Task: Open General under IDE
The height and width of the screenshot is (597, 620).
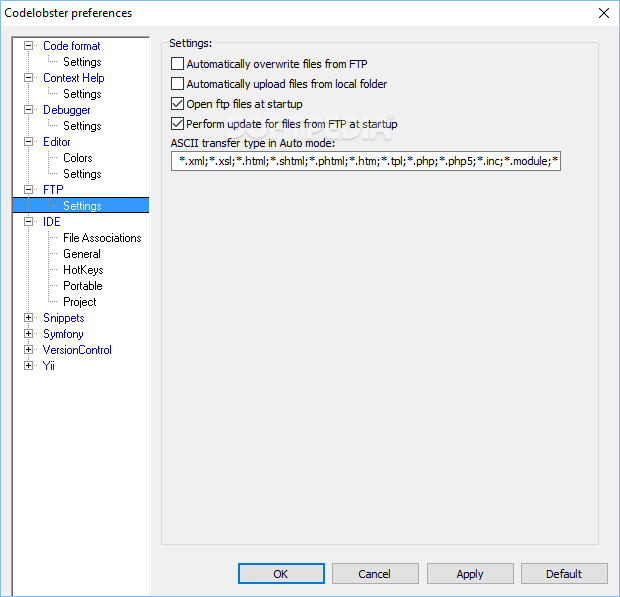Action: (x=82, y=254)
